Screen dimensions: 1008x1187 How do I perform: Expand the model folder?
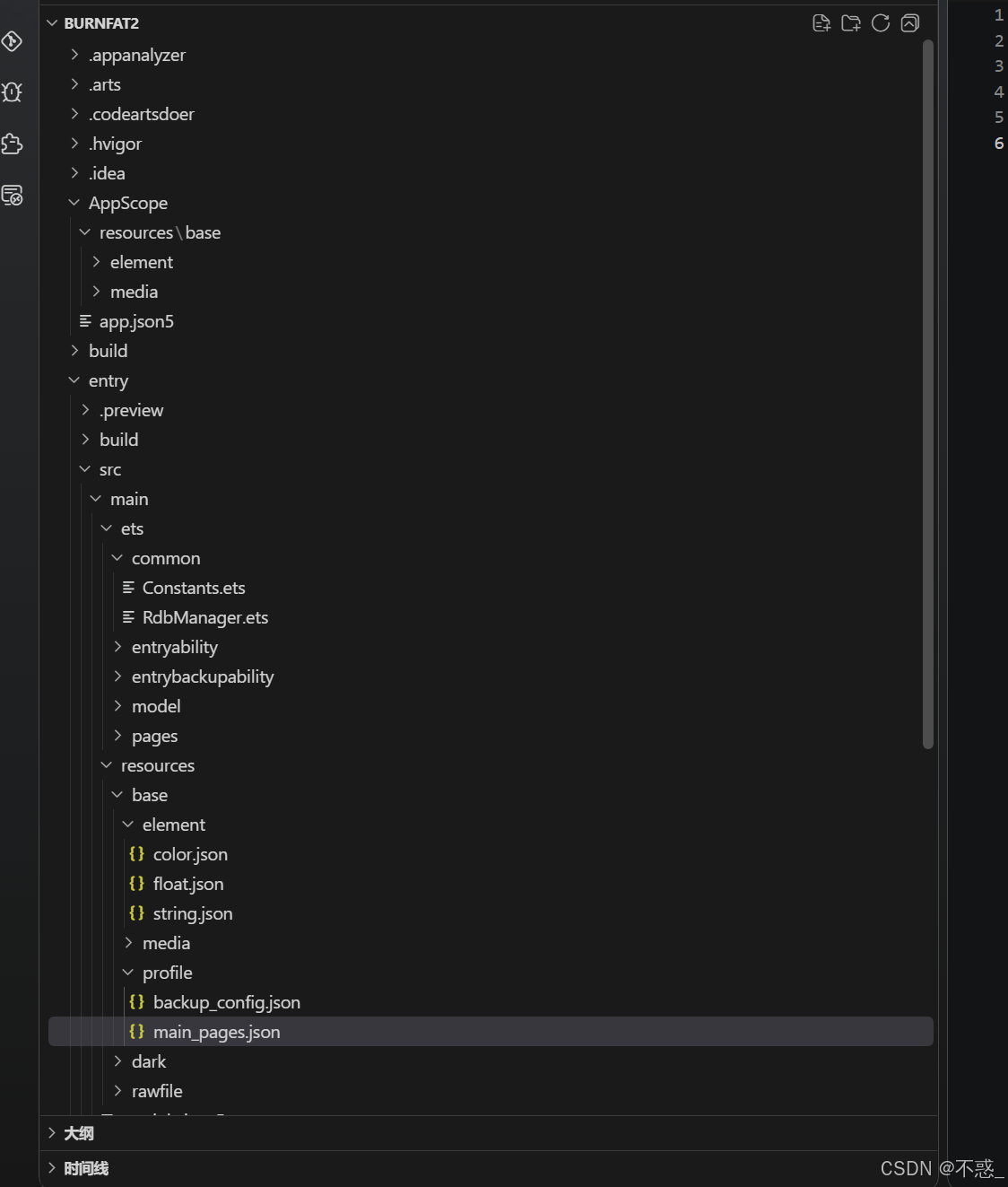(117, 706)
